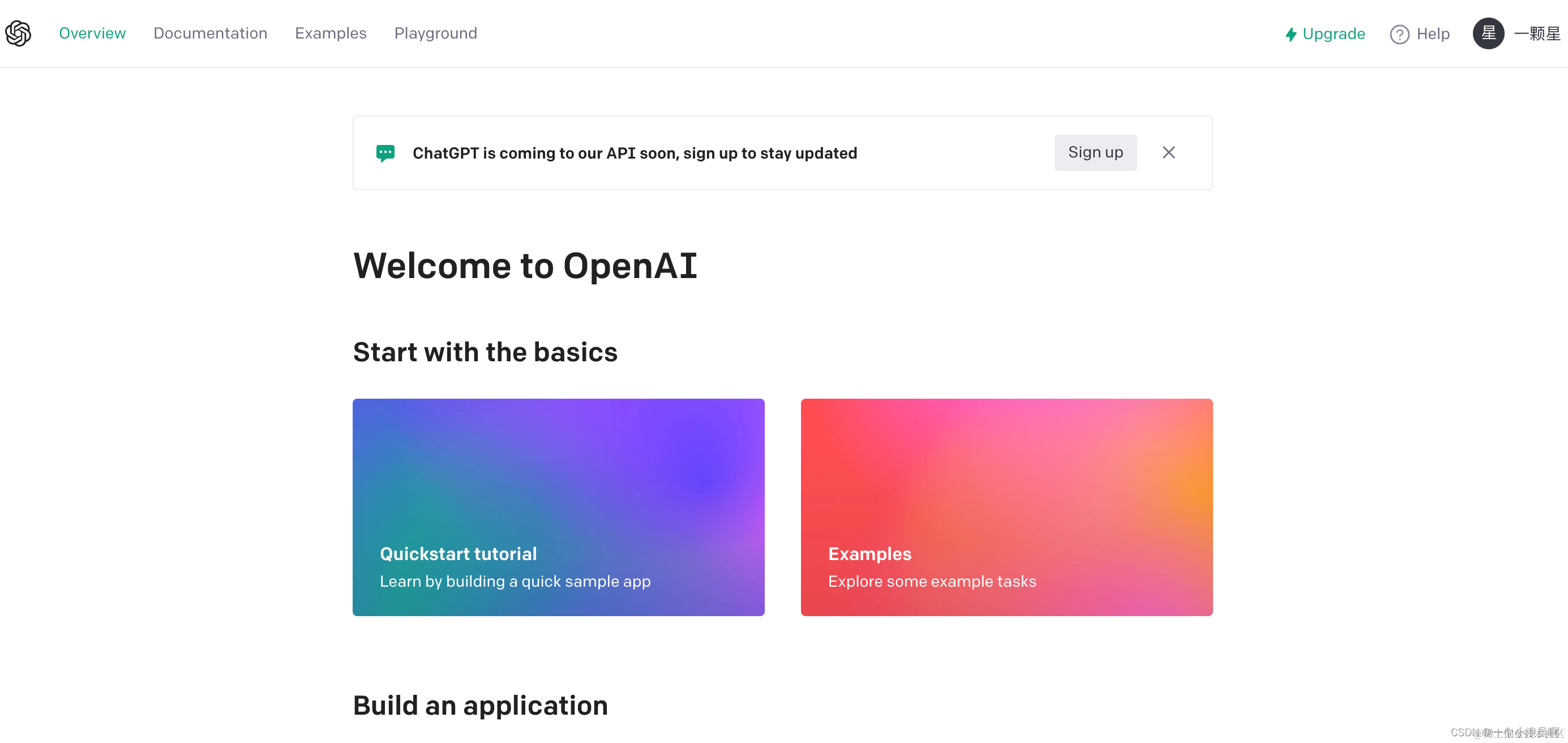
Task: Click the Help question mark icon
Action: coord(1399,34)
